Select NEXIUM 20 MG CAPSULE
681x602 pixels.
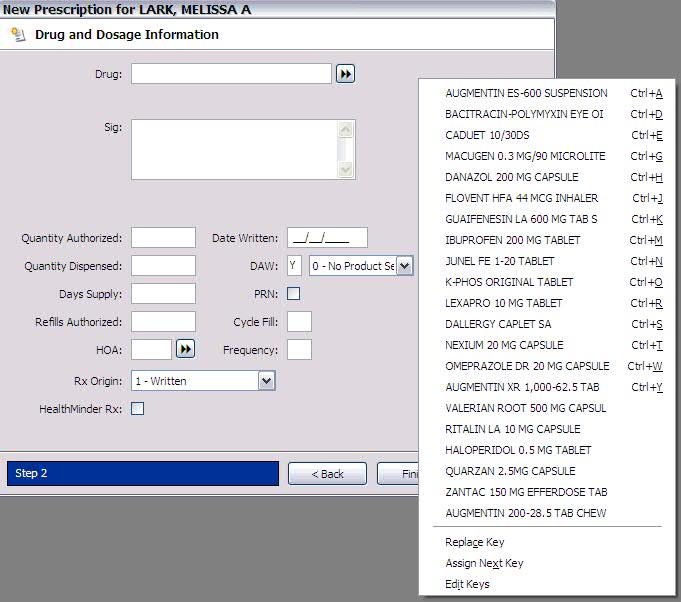(547, 345)
